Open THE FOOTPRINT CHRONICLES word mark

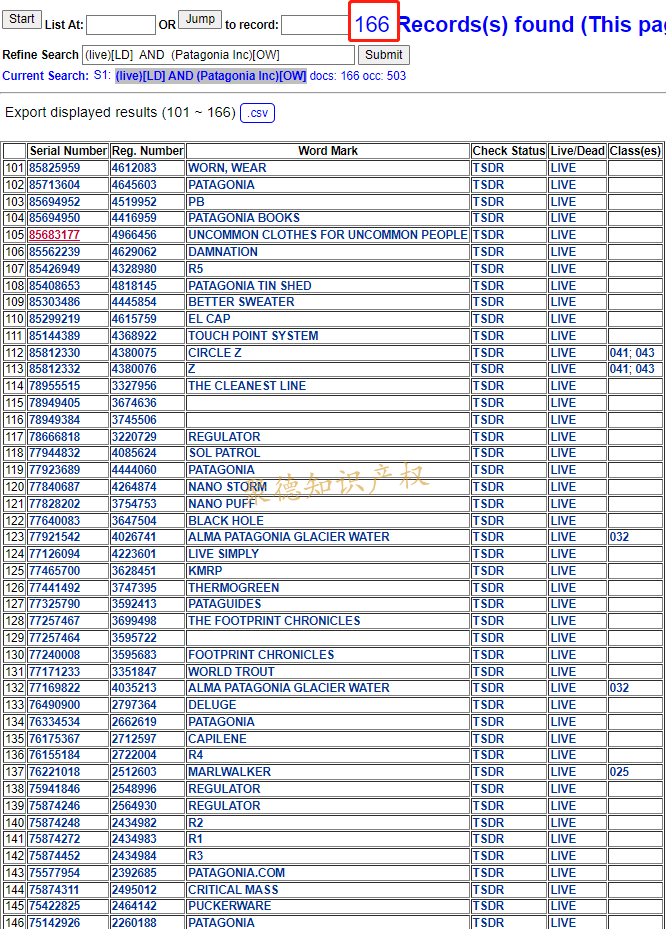click(x=274, y=621)
